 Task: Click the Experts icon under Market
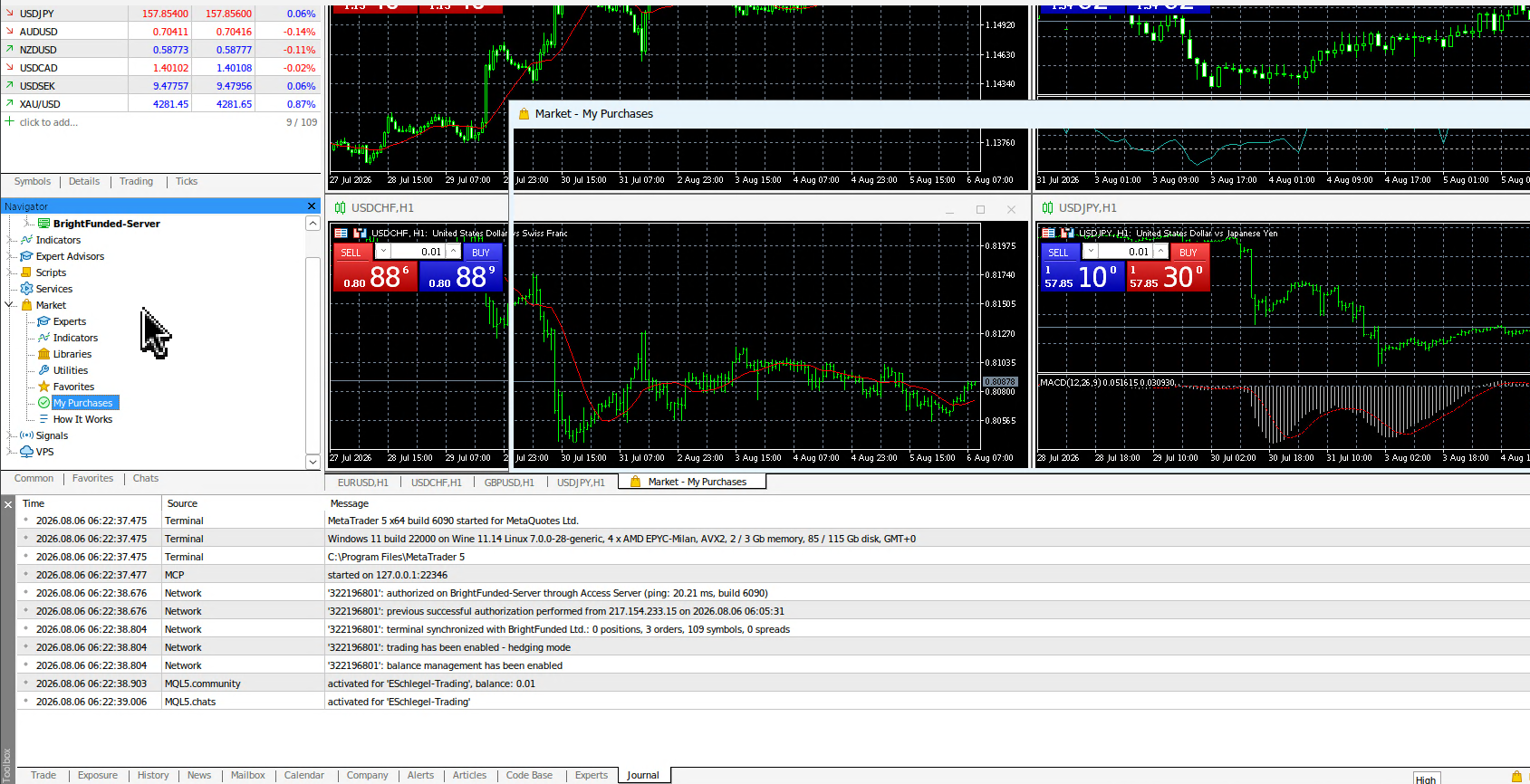tap(43, 321)
